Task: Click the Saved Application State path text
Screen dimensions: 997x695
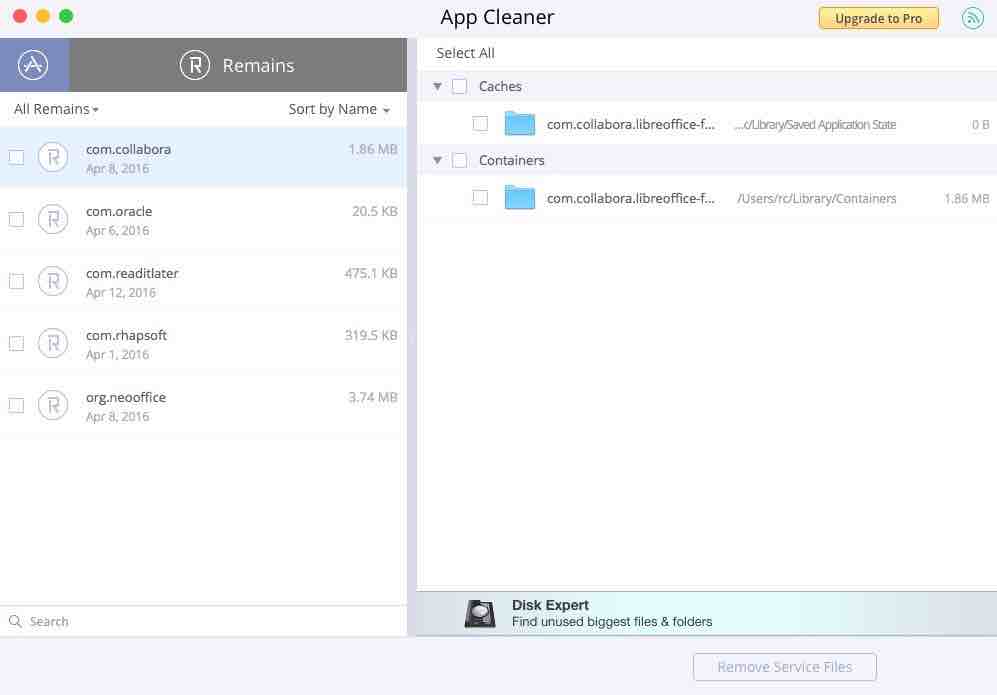Action: [x=815, y=125]
